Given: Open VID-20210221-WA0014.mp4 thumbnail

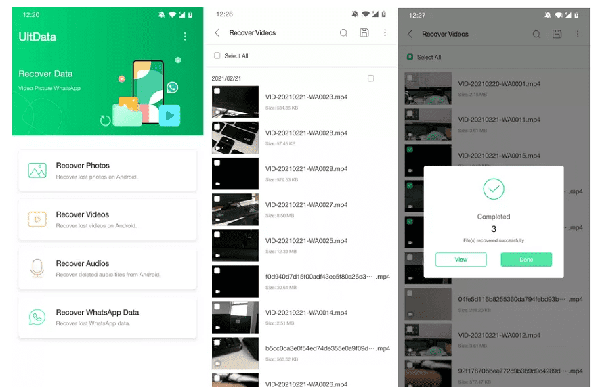Looking at the screenshot, I should tap(235, 317).
